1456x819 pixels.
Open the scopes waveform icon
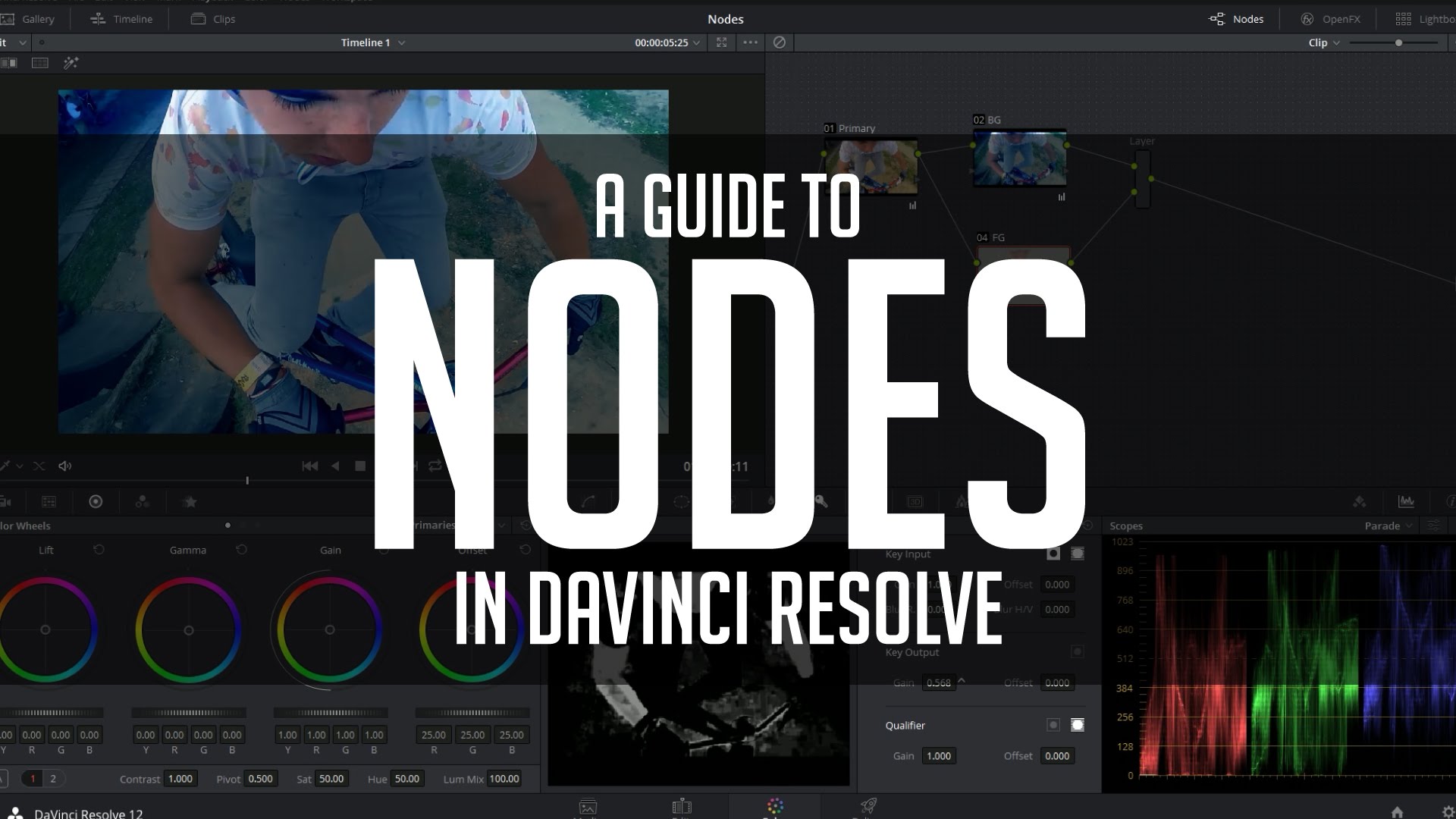click(x=1406, y=501)
